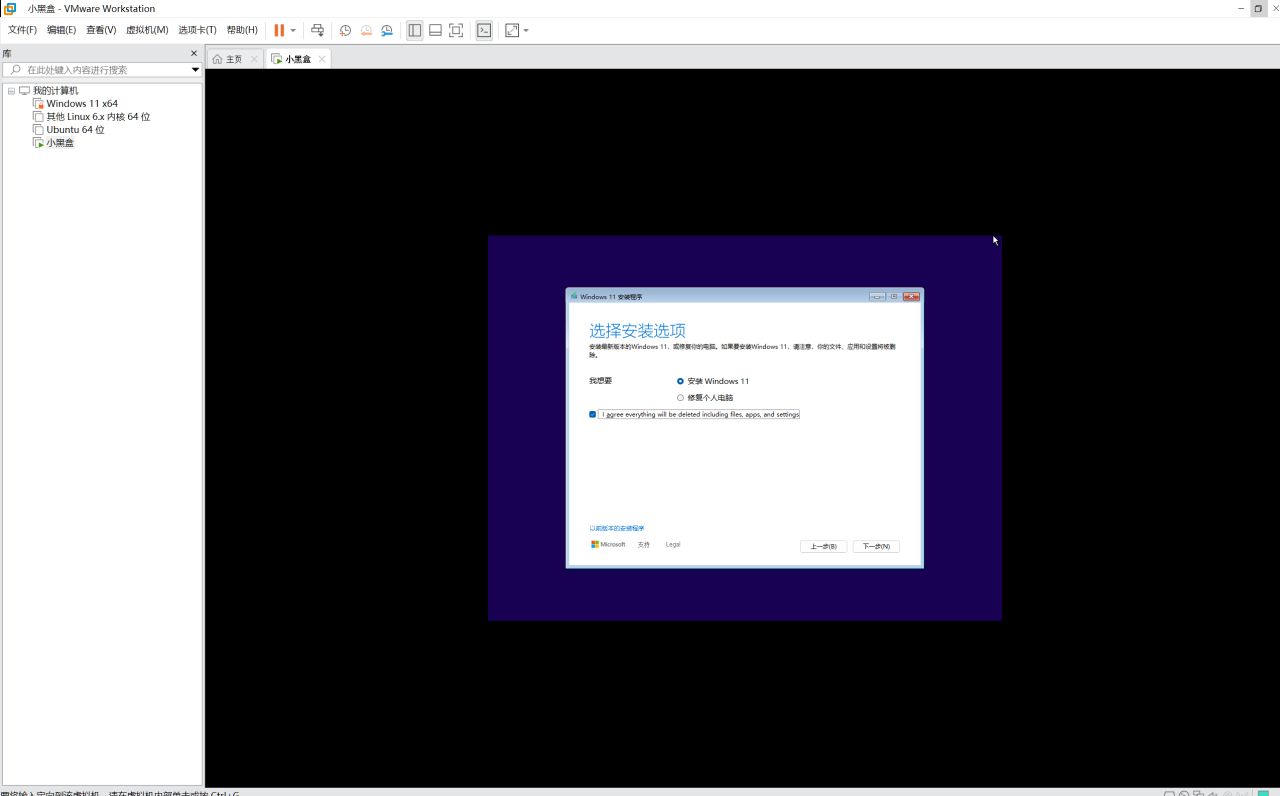Toggle the thumbnail bar view
The height and width of the screenshot is (796, 1280).
coord(435,30)
